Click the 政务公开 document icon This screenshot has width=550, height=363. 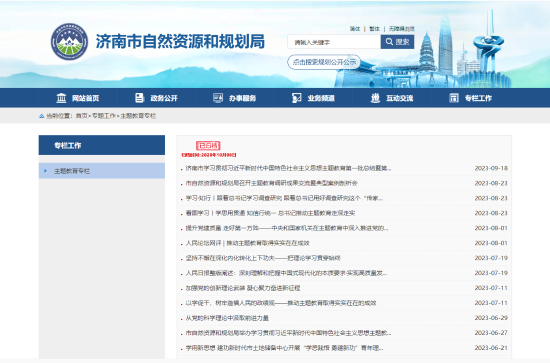click(x=139, y=98)
